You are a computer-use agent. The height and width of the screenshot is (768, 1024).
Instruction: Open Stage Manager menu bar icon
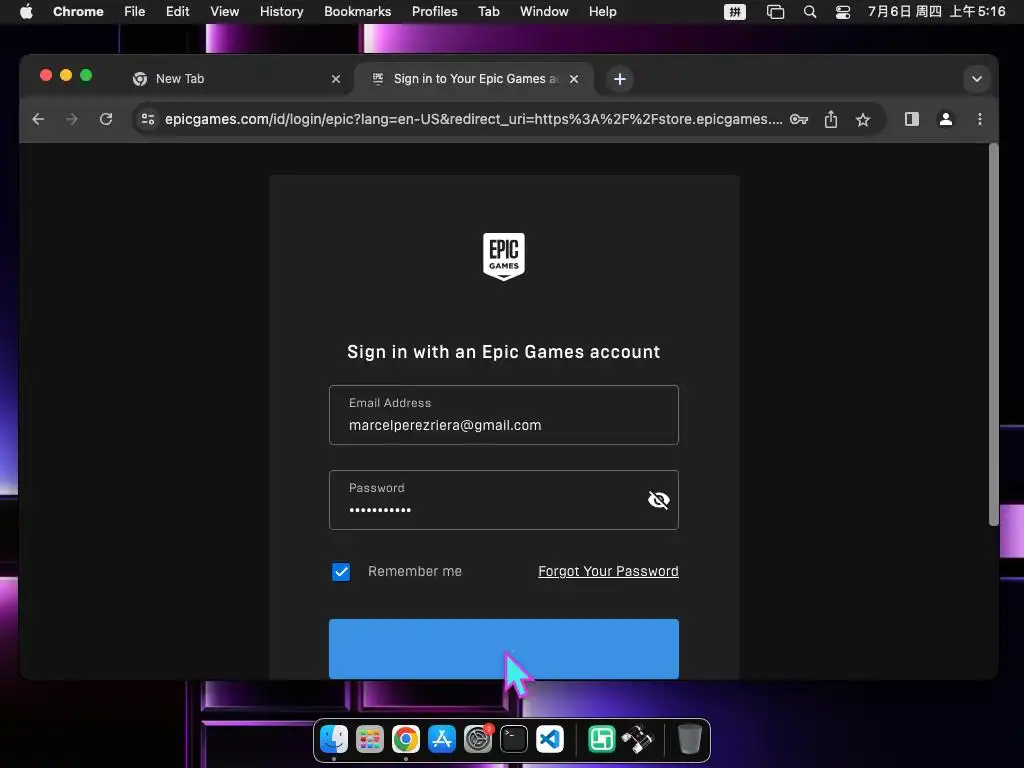pos(775,12)
